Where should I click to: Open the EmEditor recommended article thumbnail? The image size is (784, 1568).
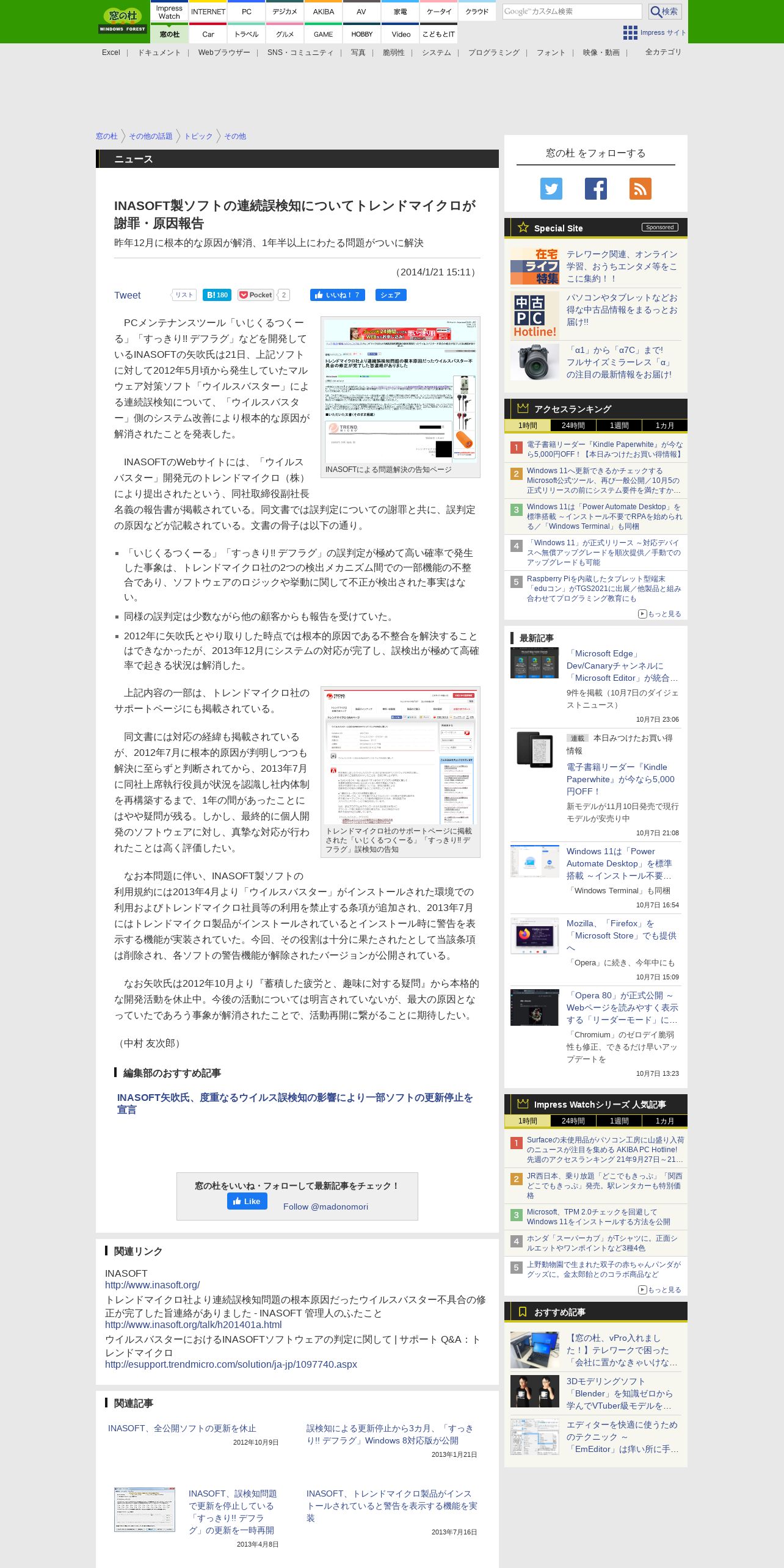[x=534, y=1437]
